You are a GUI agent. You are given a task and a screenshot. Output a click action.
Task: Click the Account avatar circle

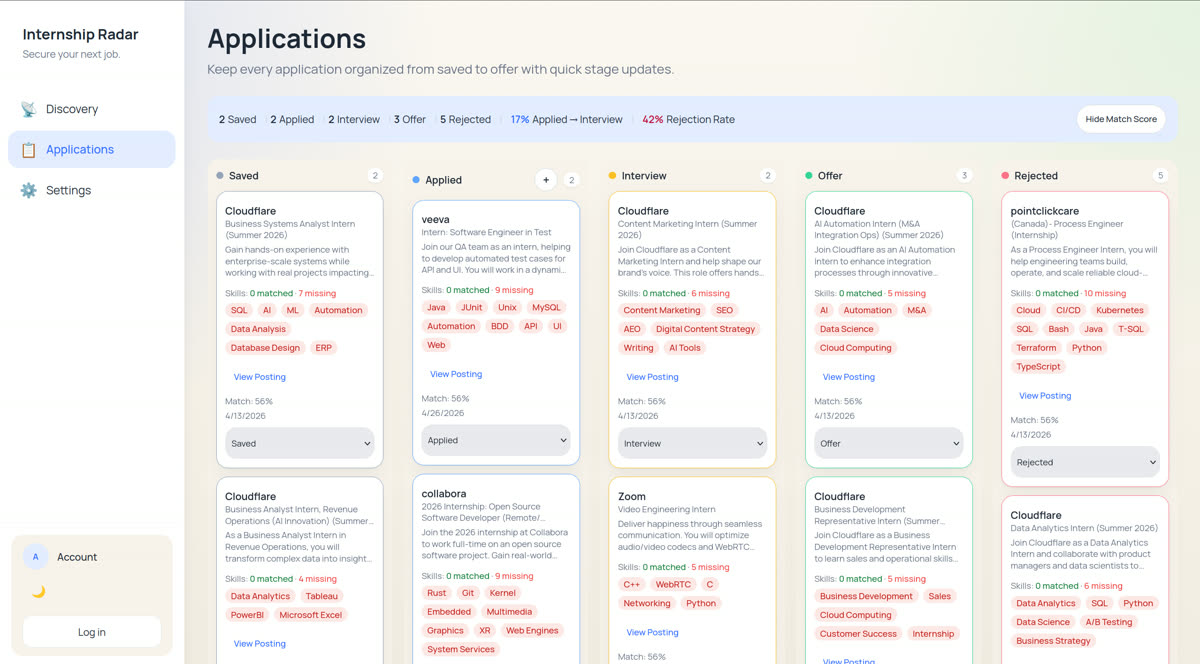tap(35, 557)
